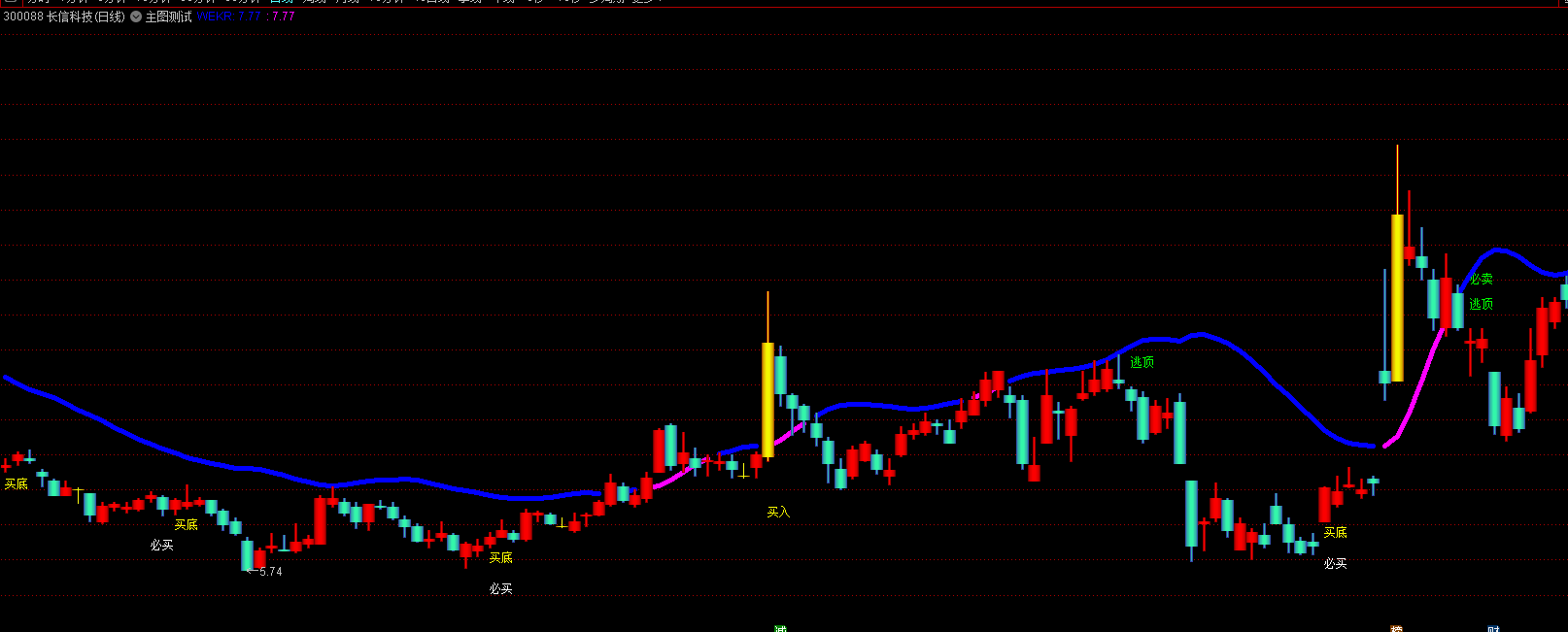Click the stock title 300088 长信科技(日线)
Screen dimensions: 1568x632
click(x=64, y=17)
